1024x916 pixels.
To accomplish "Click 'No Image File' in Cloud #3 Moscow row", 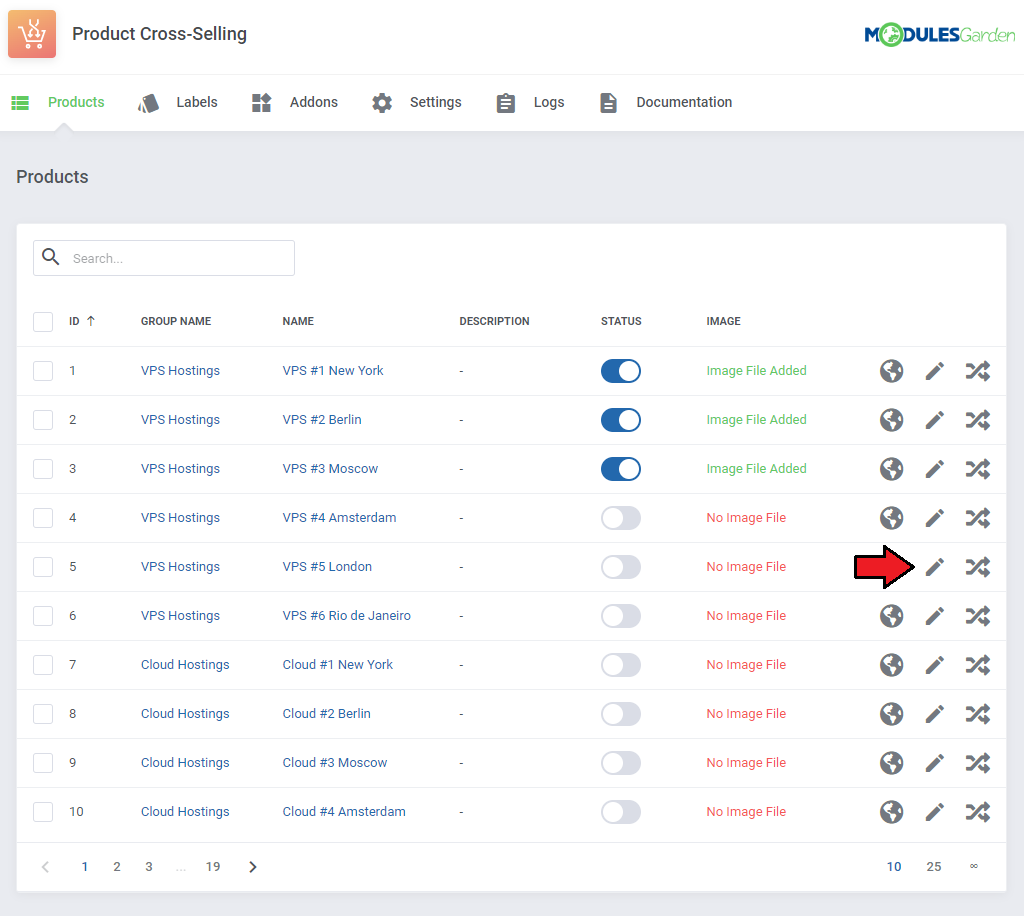I will click(x=746, y=763).
